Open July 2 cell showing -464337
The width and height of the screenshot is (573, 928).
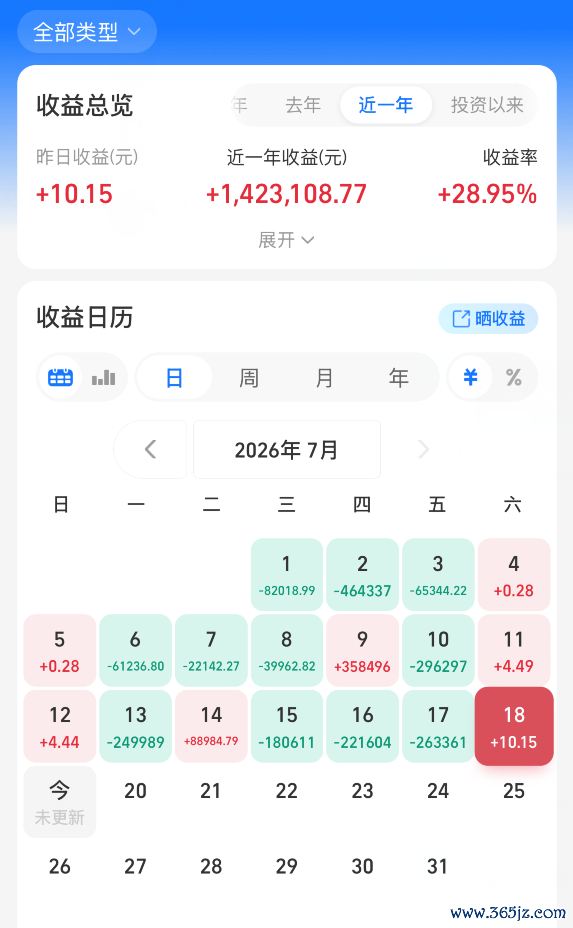pyautogui.click(x=362, y=575)
